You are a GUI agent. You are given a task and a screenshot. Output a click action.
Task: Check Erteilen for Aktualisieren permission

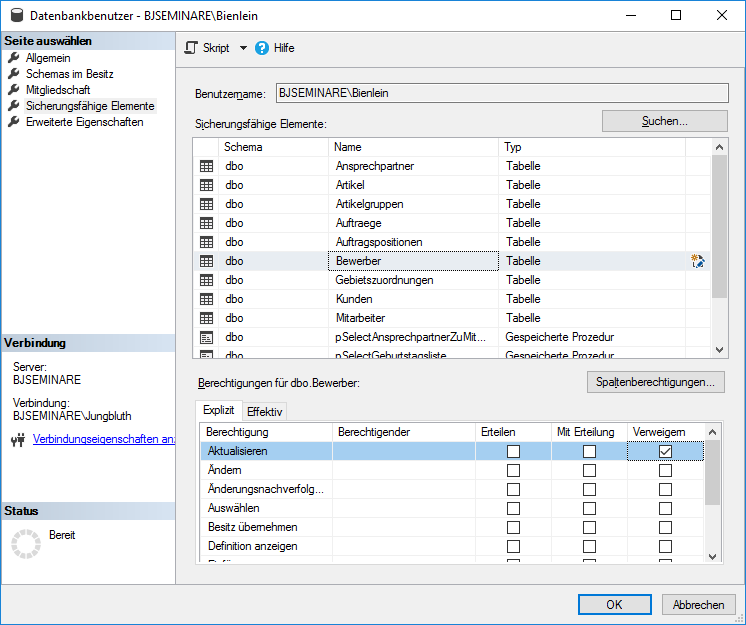pyautogui.click(x=513, y=452)
